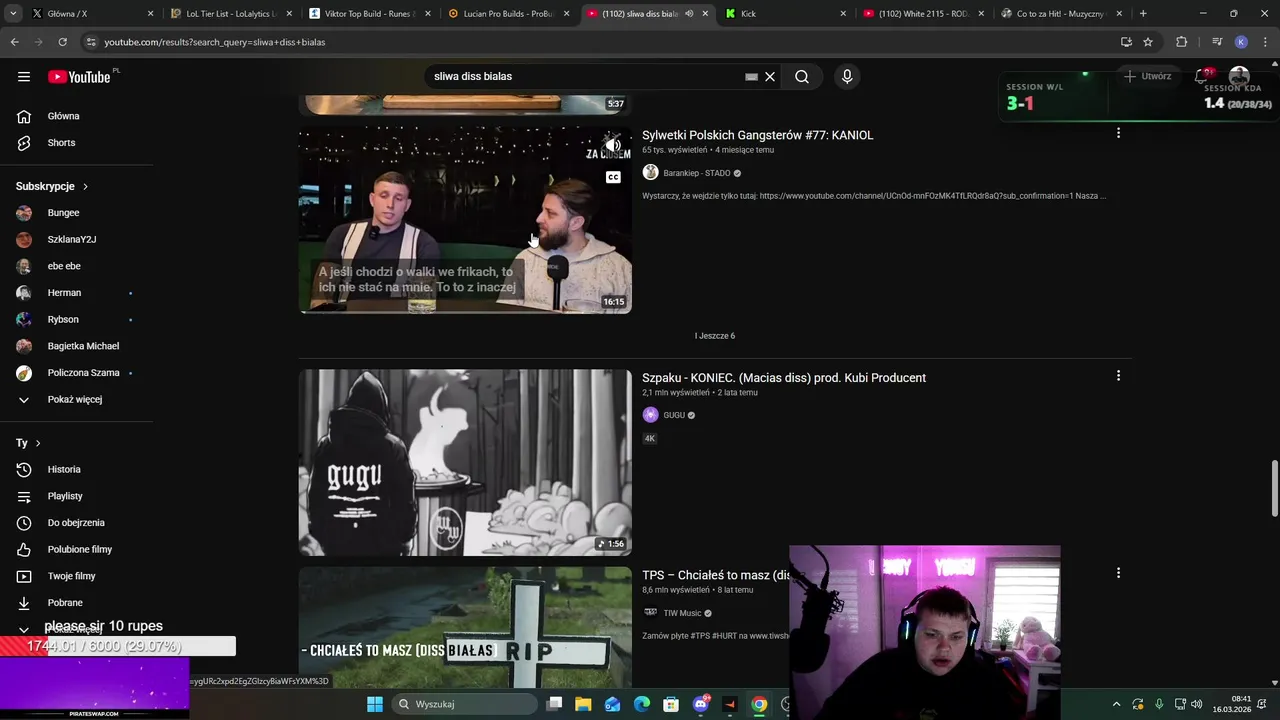This screenshot has width=1280, height=720.
Task: Open the Windows Start menu
Action: [375, 704]
